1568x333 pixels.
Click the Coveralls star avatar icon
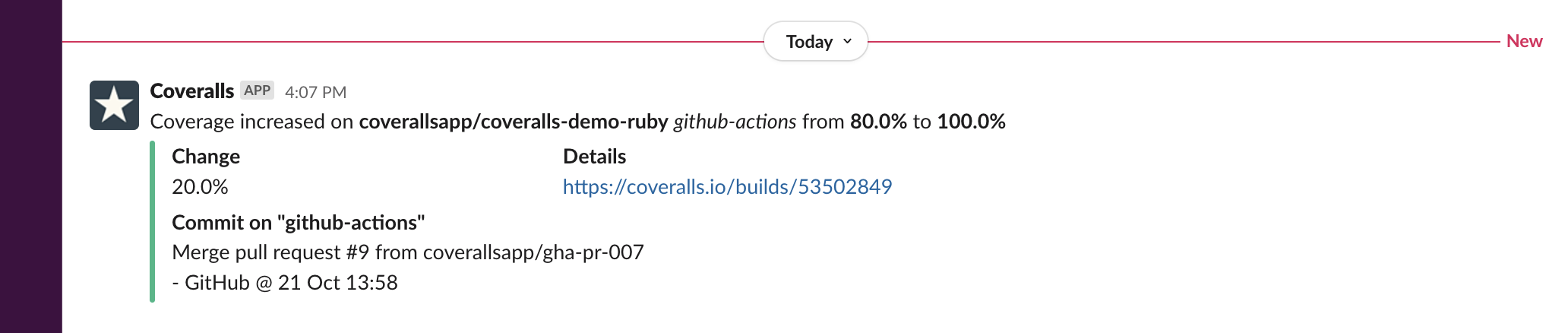click(x=114, y=105)
